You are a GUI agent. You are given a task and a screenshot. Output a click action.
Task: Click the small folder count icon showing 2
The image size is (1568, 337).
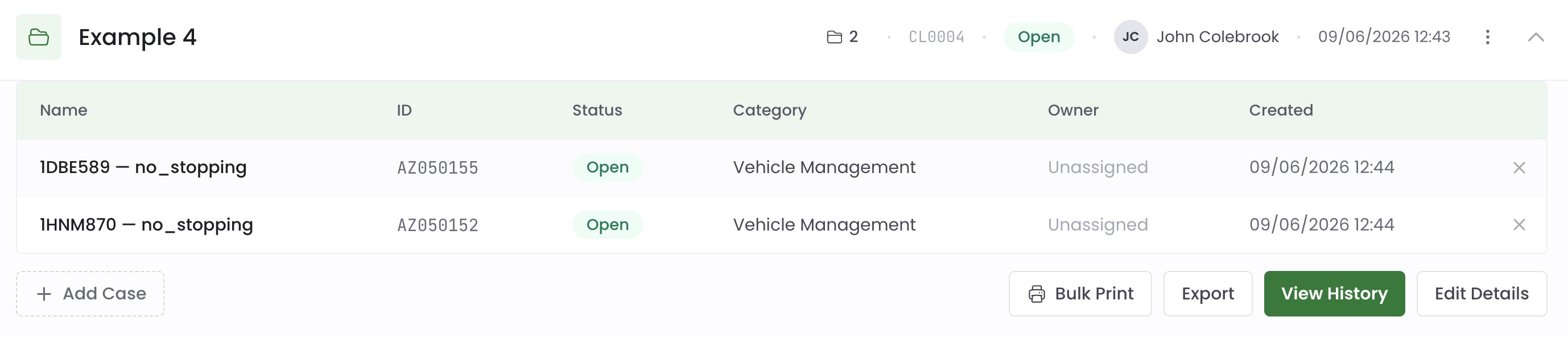[x=834, y=37]
